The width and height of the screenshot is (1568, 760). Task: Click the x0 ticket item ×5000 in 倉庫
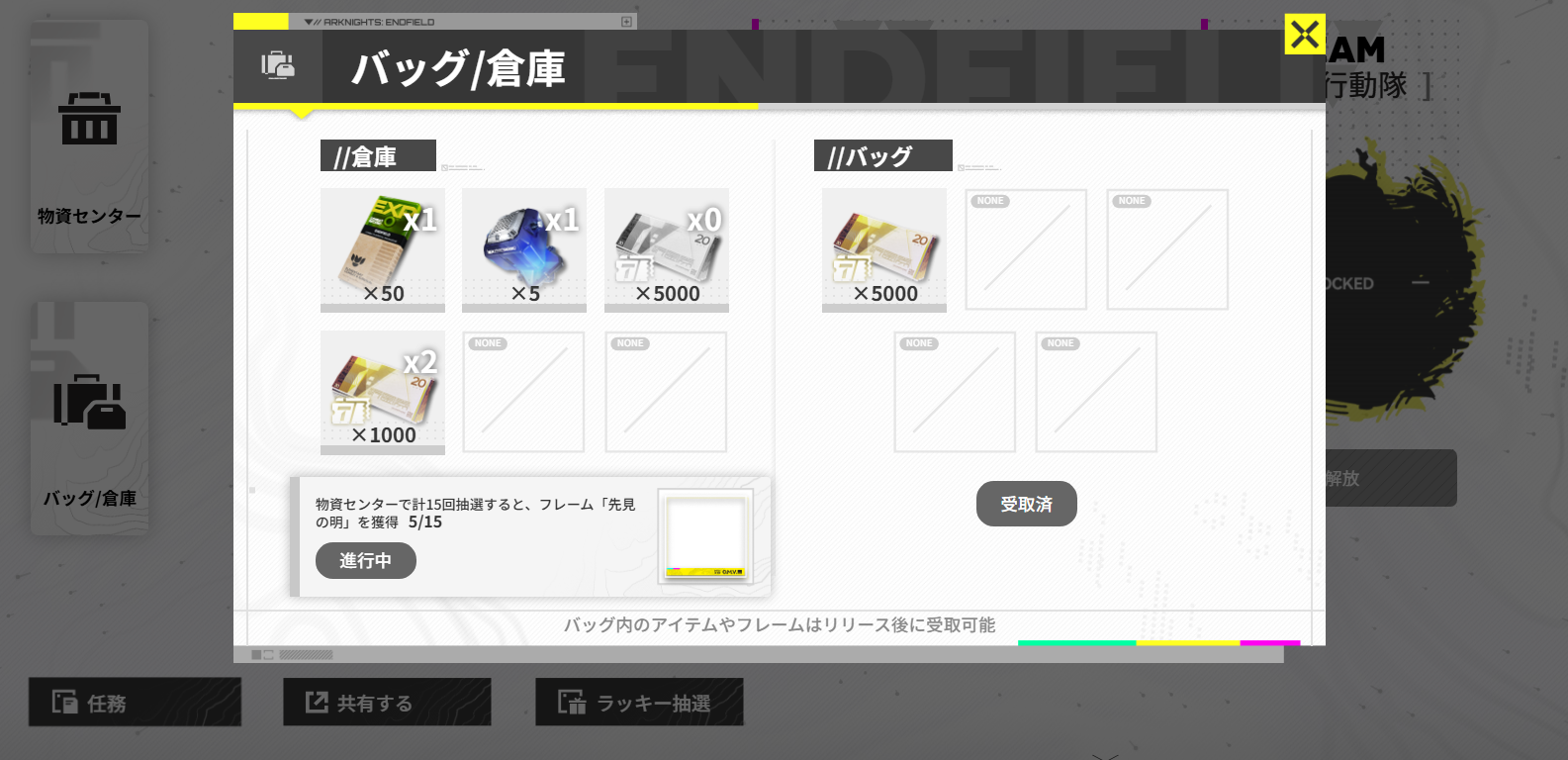667,250
